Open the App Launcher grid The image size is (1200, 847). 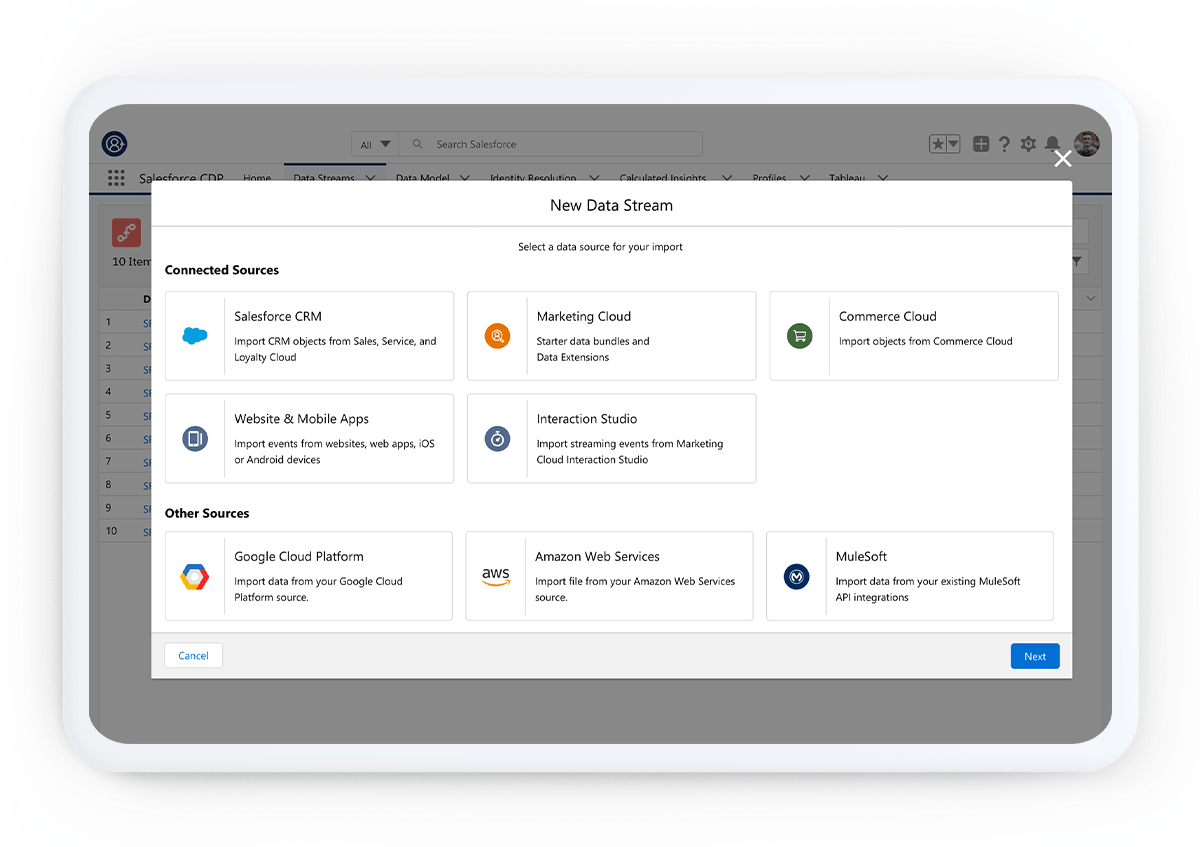116,178
